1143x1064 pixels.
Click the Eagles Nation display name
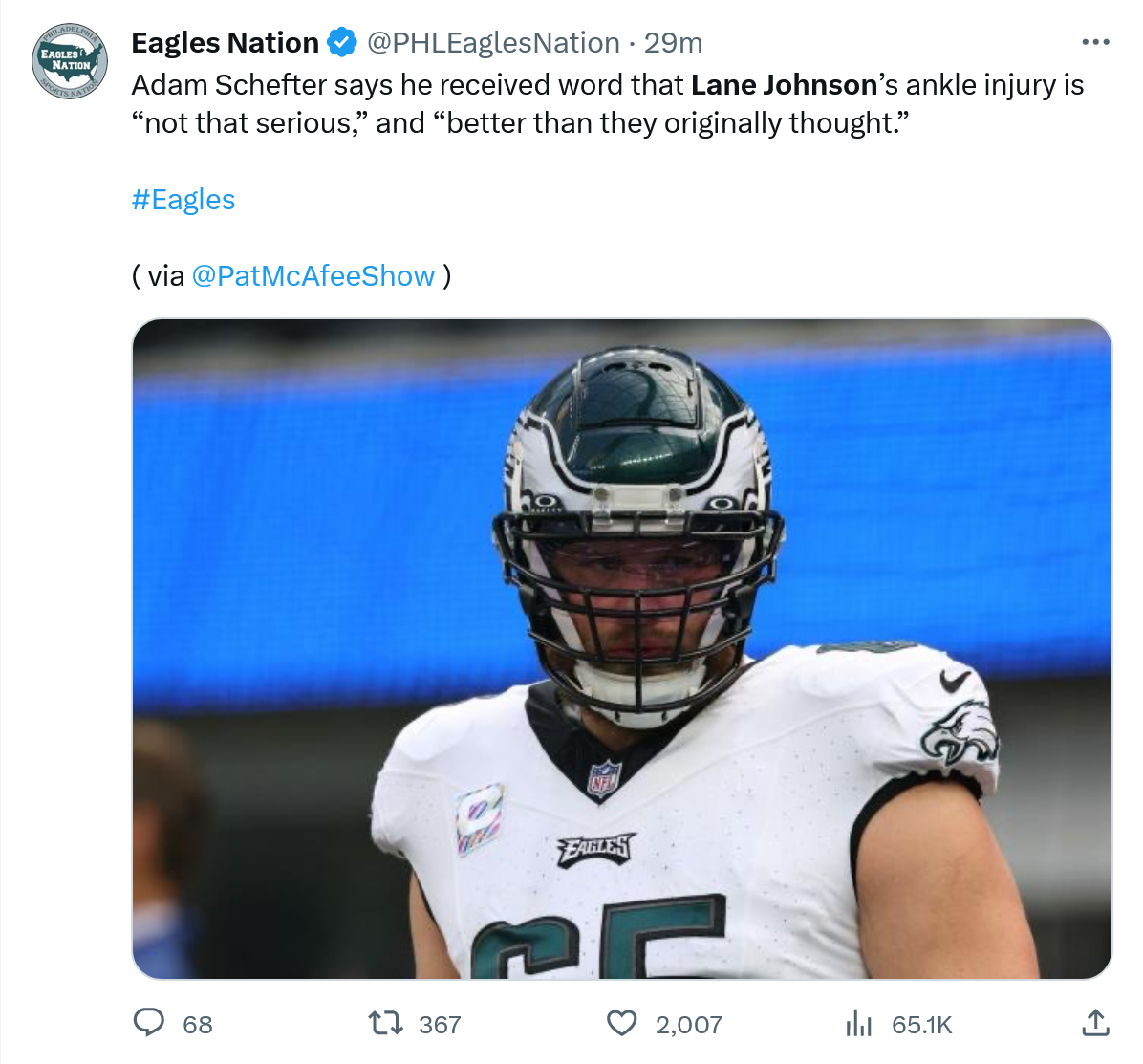(225, 43)
